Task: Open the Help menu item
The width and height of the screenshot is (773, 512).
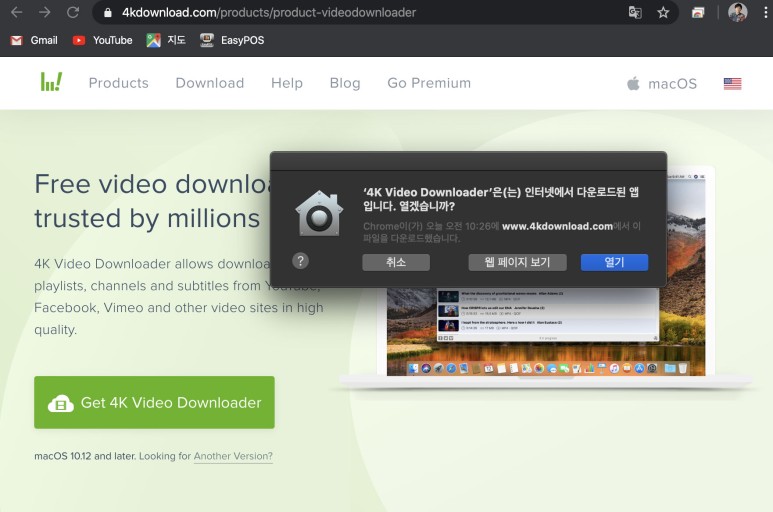Action: point(286,83)
